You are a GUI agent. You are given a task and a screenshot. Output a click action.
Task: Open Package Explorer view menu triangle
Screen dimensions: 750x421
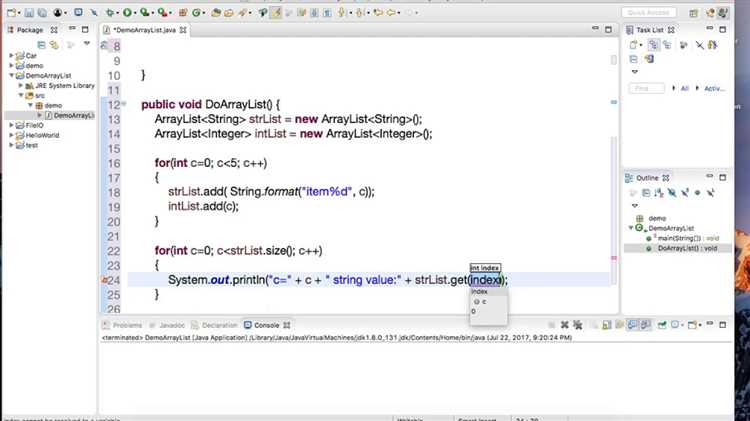click(x=87, y=44)
